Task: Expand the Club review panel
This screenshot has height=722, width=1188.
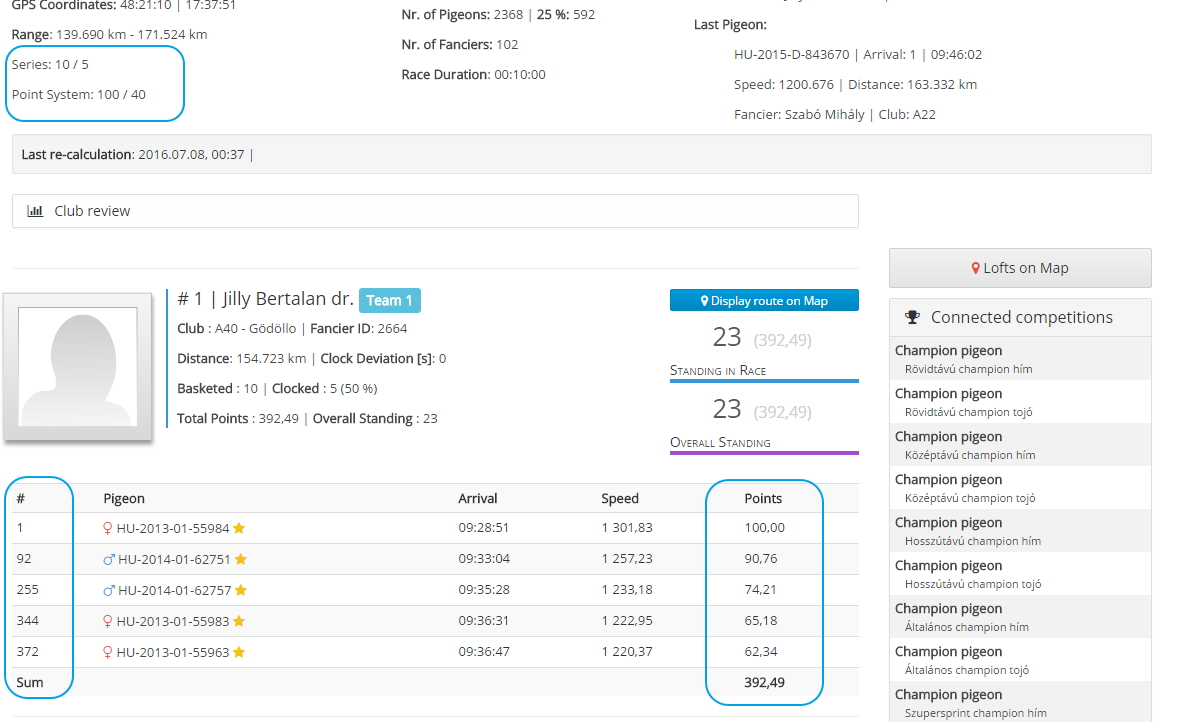Action: [435, 211]
